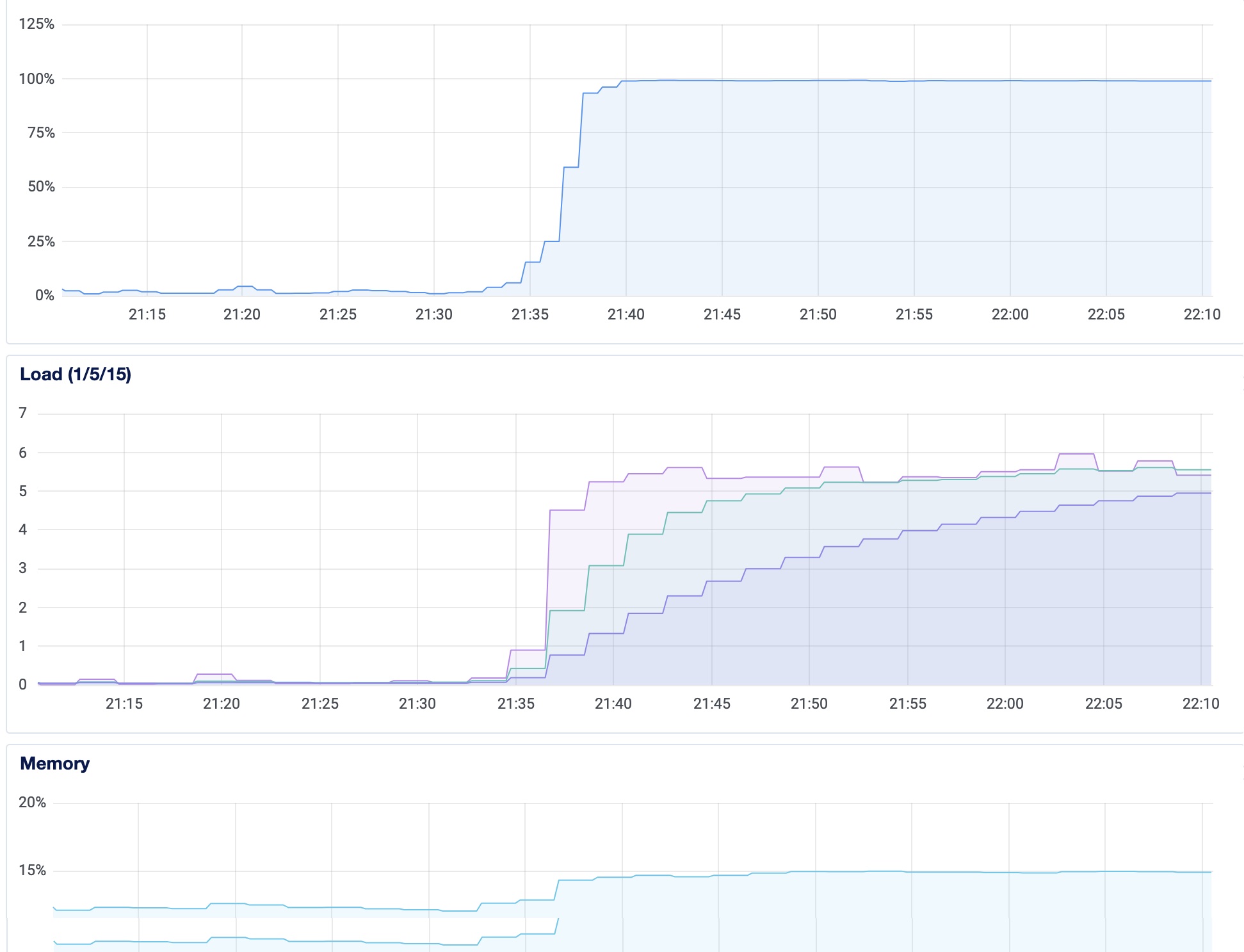The height and width of the screenshot is (952, 1244).
Task: Click the 125% y-axis label
Action: (36, 24)
